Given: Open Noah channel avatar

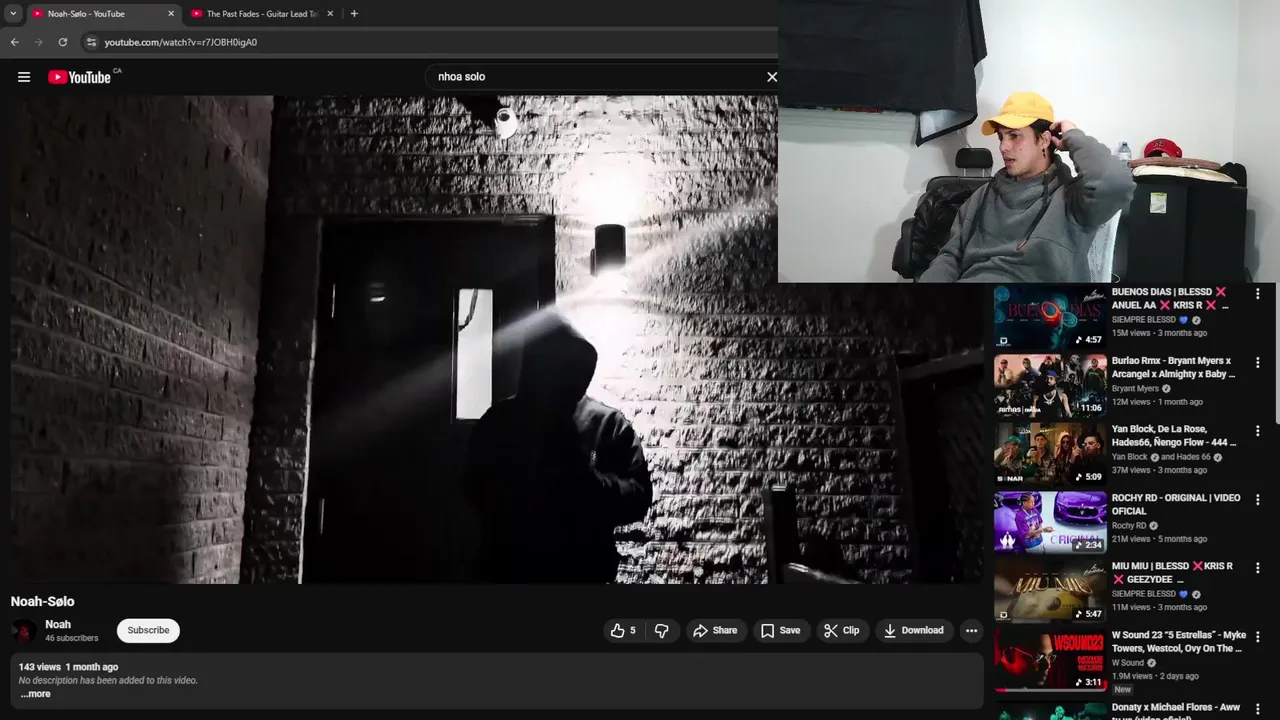Looking at the screenshot, I should click(24, 631).
